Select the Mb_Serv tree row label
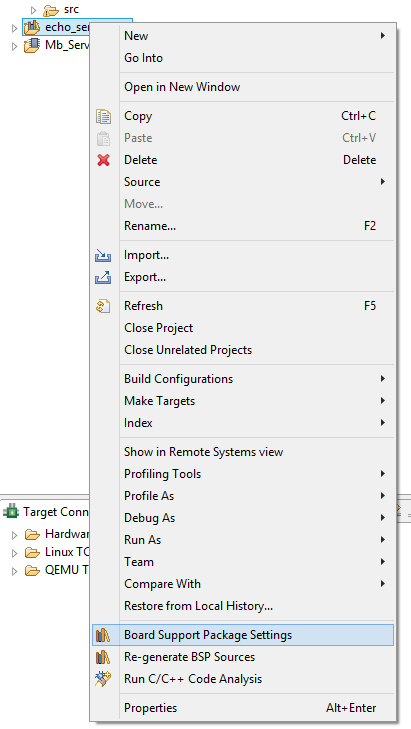Image resolution: width=411 pixels, height=729 pixels. (x=67, y=46)
